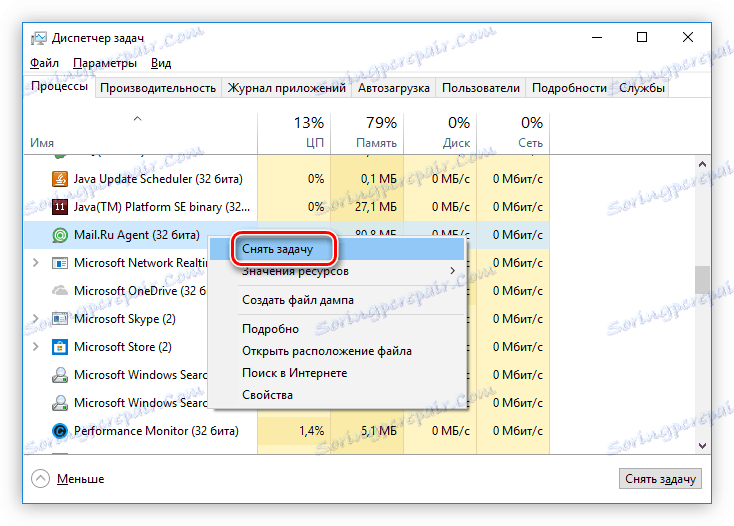Open the Параметры menu
The image size is (734, 526).
105,63
